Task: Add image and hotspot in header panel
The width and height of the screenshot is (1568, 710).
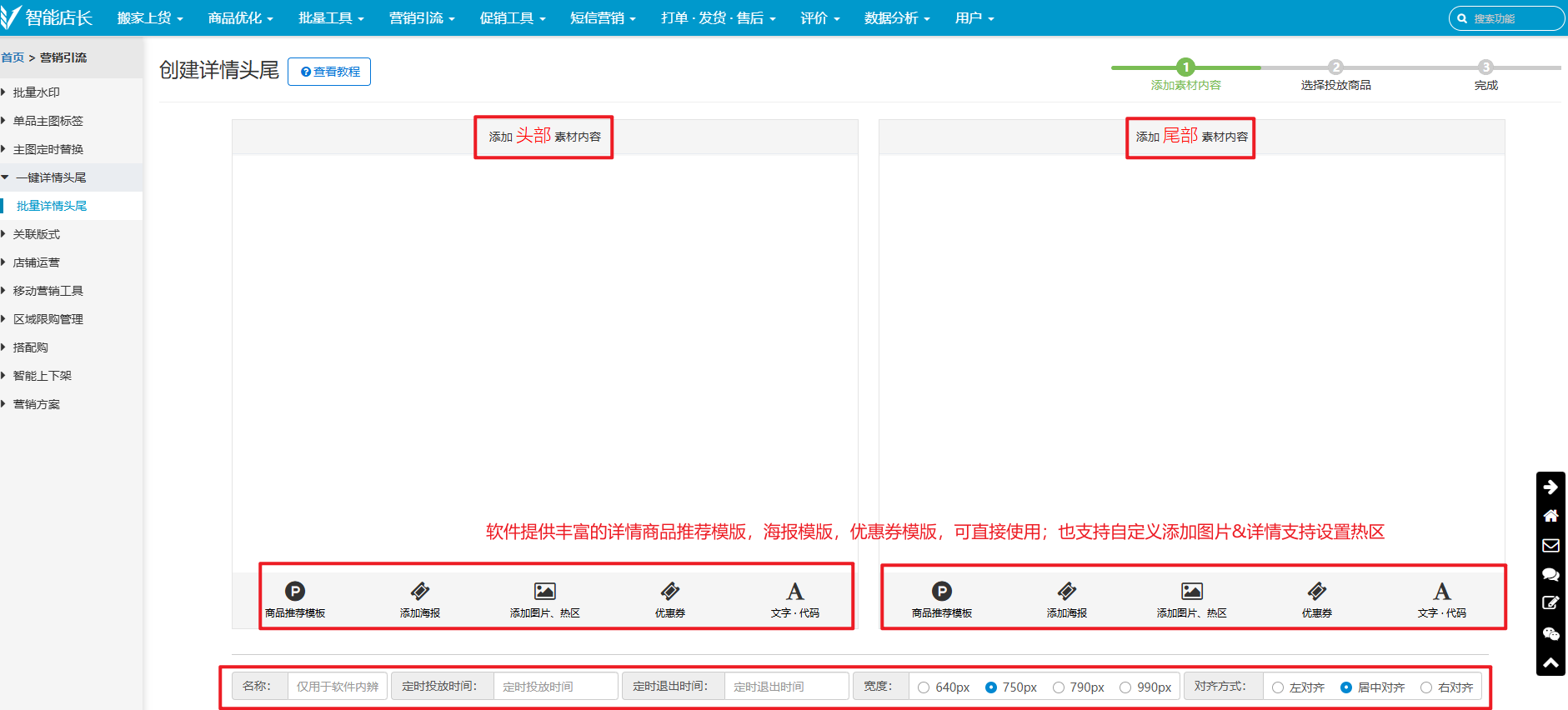Action: pyautogui.click(x=544, y=592)
